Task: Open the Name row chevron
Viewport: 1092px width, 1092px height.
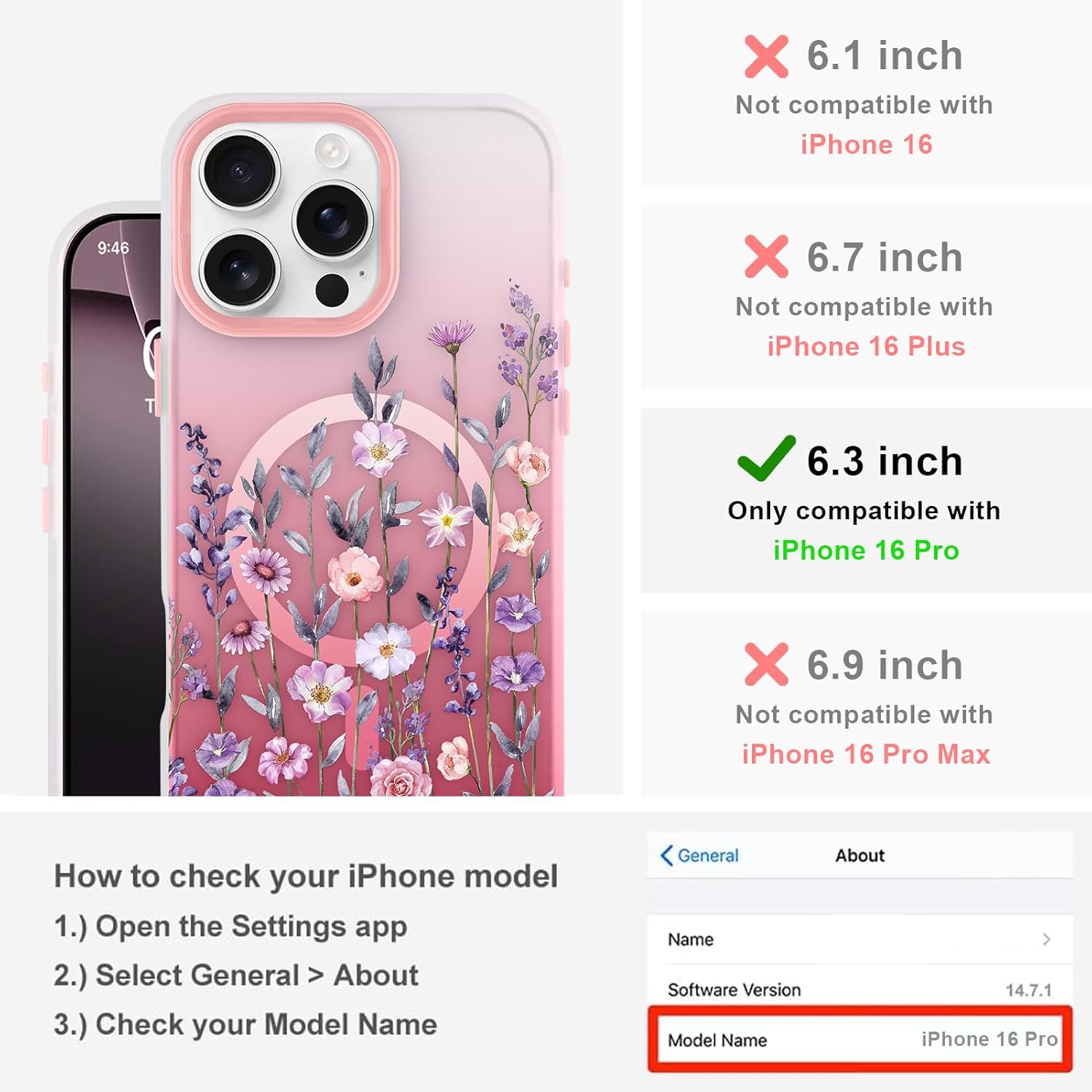Action: [1046, 939]
